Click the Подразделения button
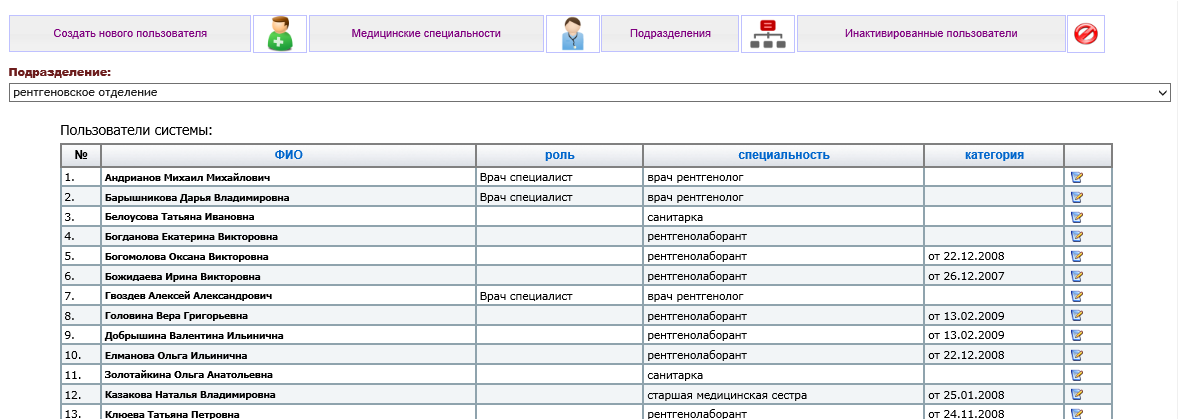The image size is (1178, 419). tap(670, 34)
